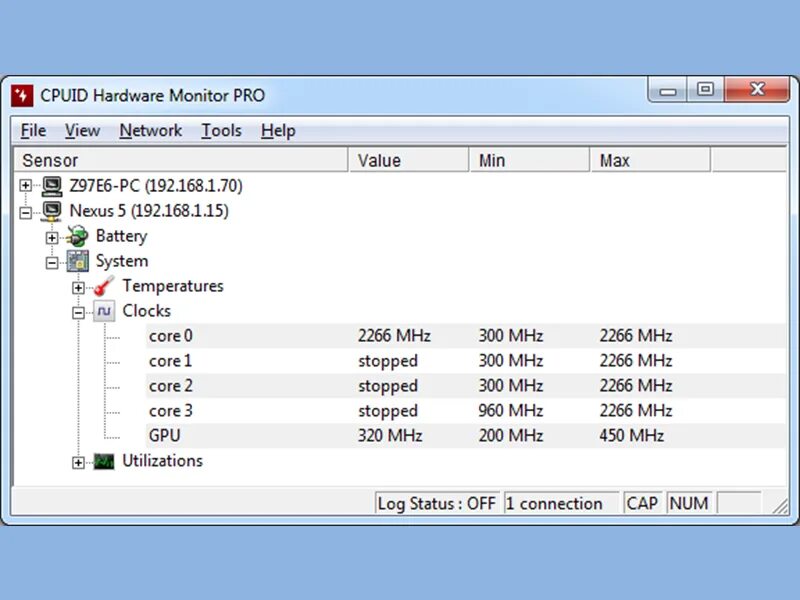Image resolution: width=800 pixels, height=600 pixels.
Task: Select the Nexus 5 (192.168.1.15) entry
Action: click(149, 211)
